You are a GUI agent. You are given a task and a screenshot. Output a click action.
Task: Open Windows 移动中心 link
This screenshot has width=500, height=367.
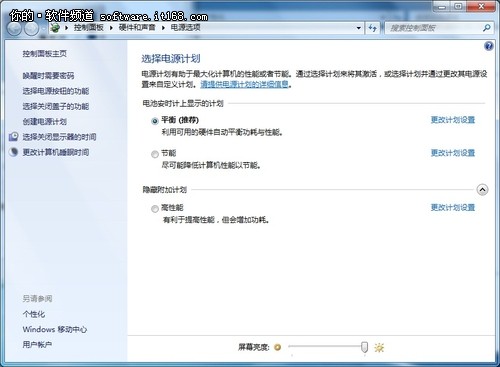tap(55, 329)
